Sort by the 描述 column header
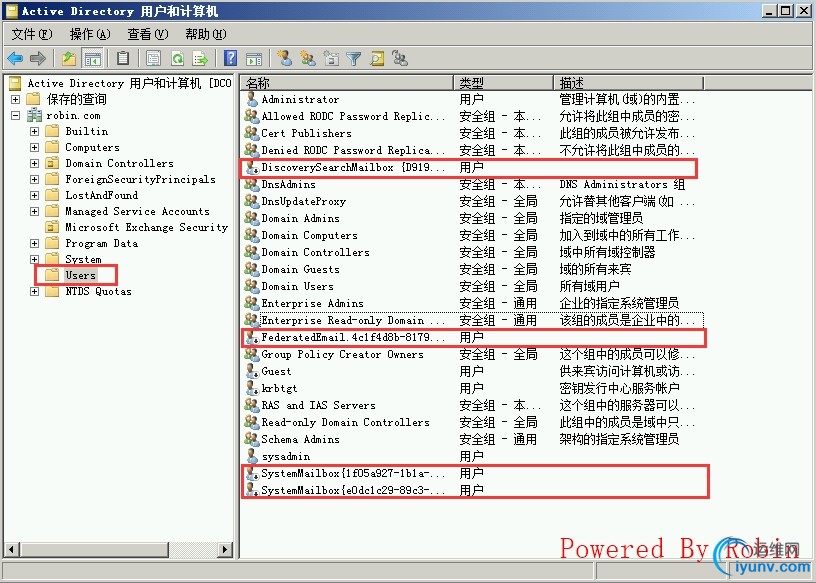816x583 pixels. pyautogui.click(x=629, y=83)
